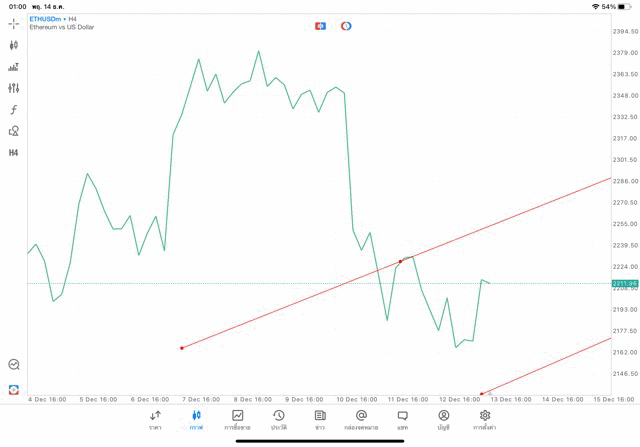
Task: Open the chart settings sliders icon
Action: point(14,88)
